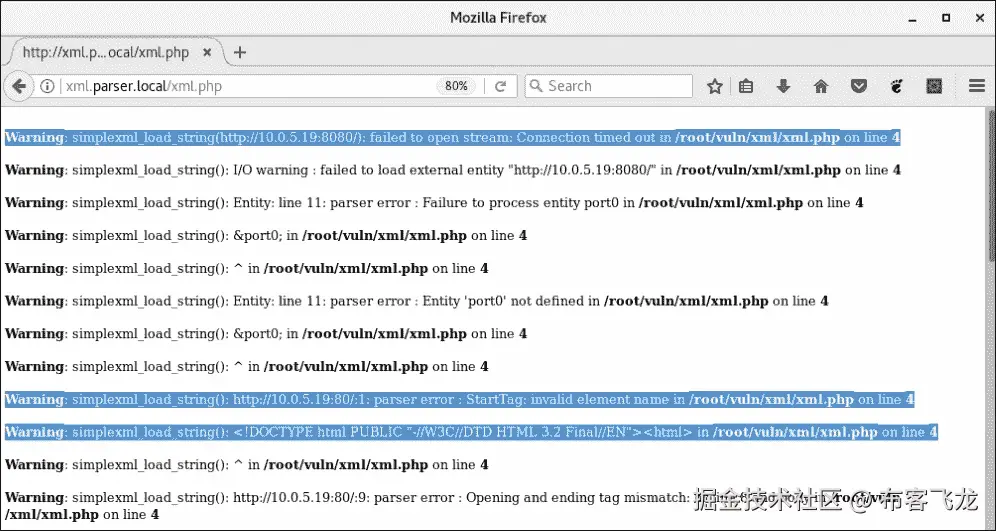
Task: Minimize the Firefox window
Action: point(913,18)
